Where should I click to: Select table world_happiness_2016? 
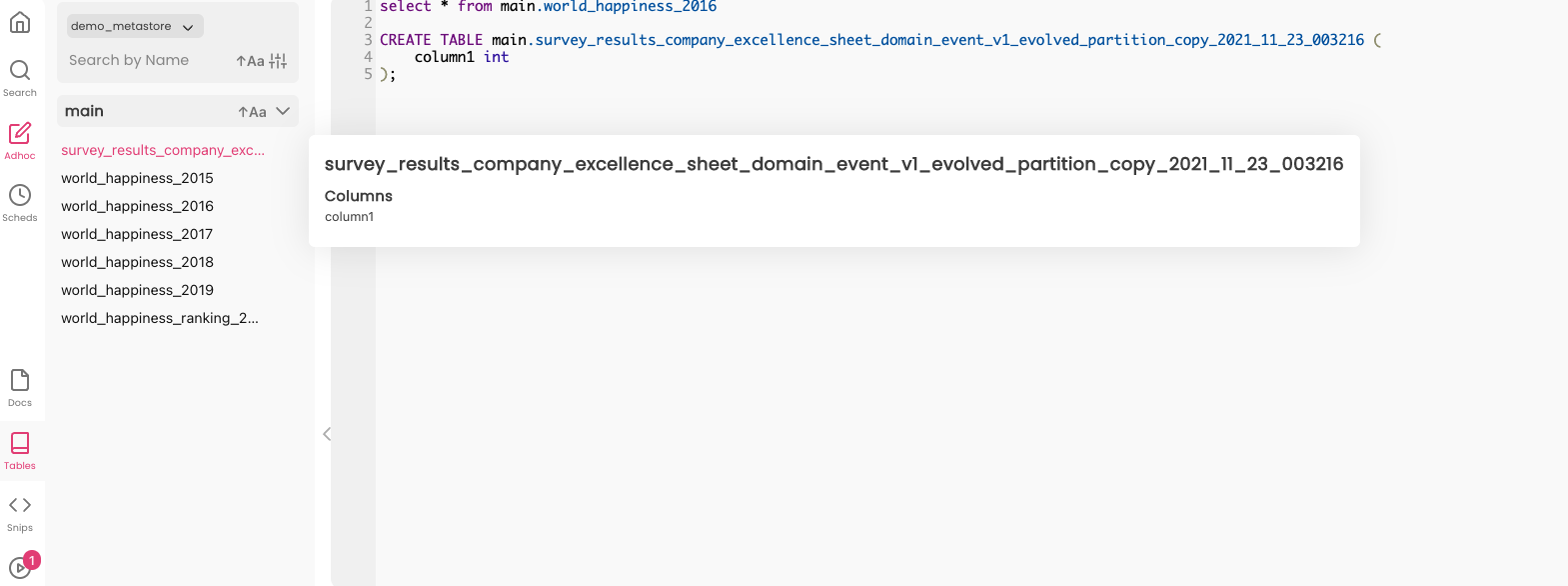[137, 206]
